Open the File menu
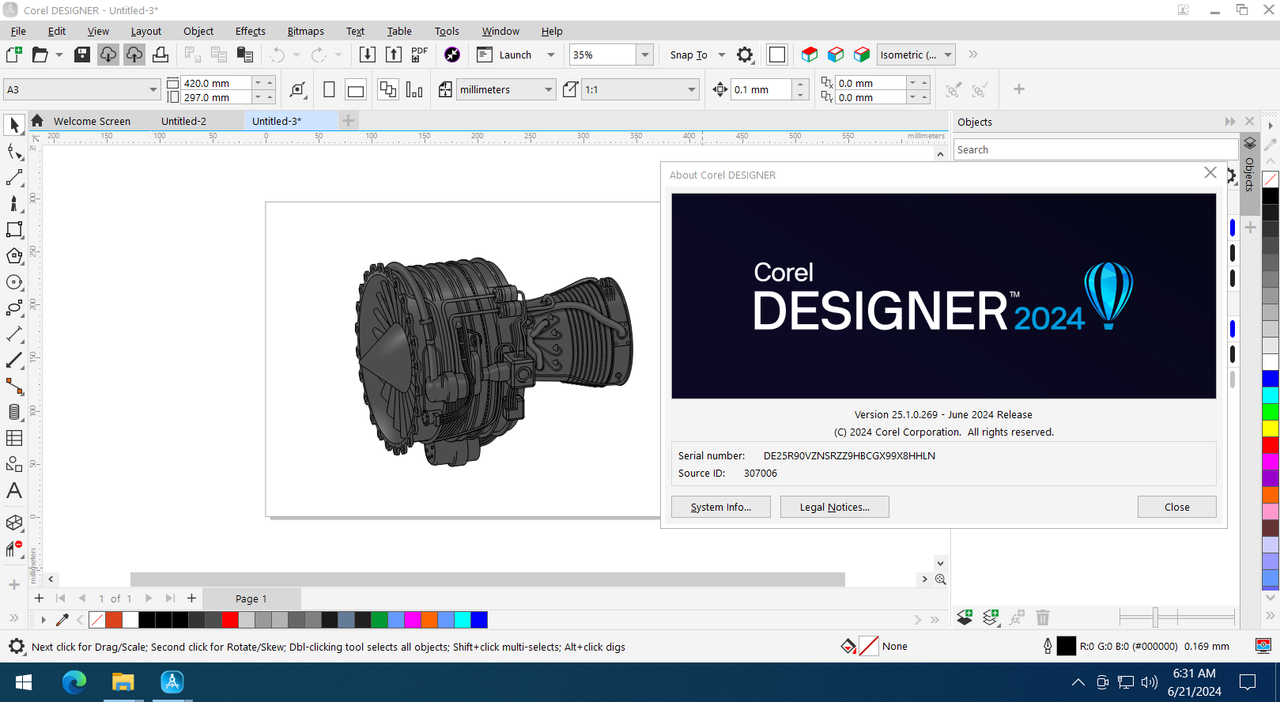 (18, 31)
